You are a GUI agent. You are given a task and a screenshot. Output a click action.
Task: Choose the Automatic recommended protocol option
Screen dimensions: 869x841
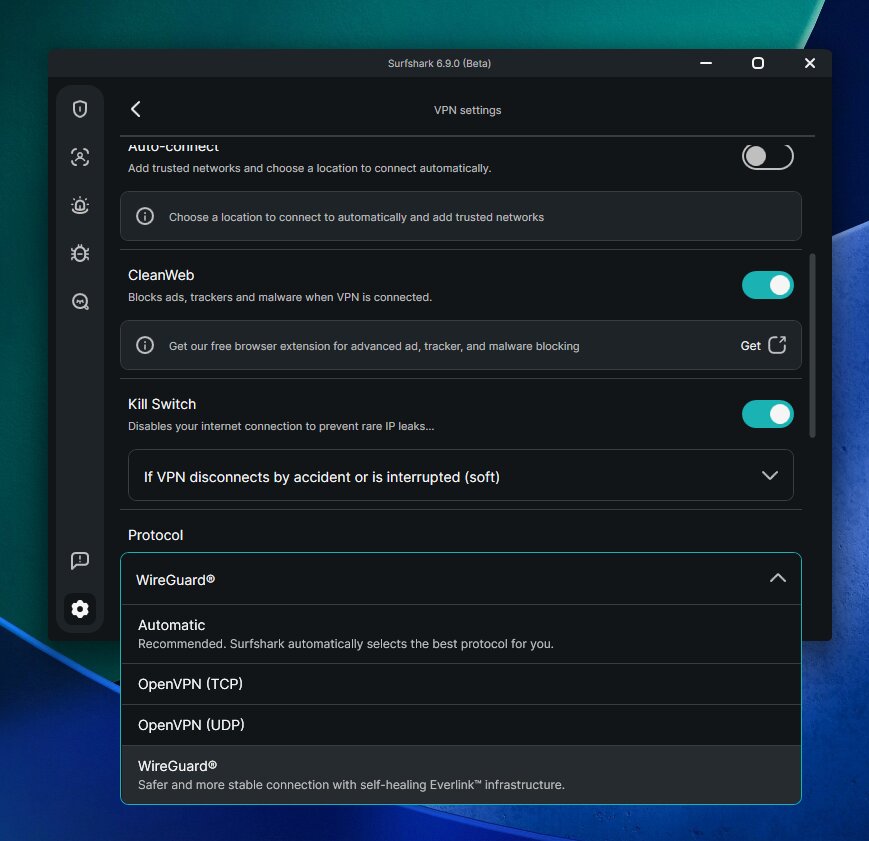(460, 633)
